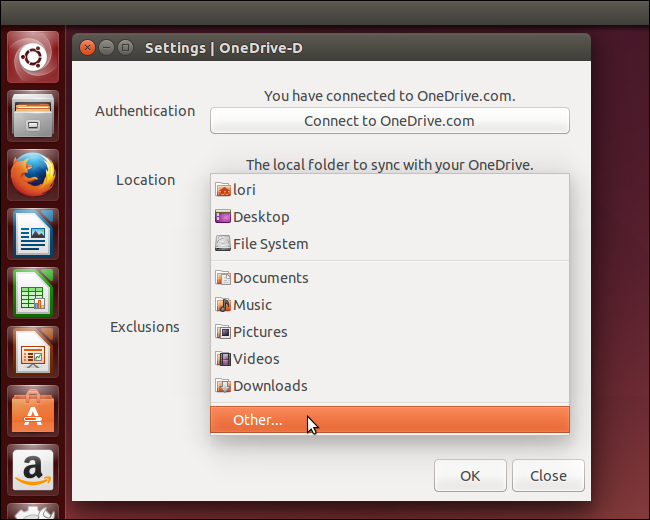Open the Ubuntu Dash launcher
650x520 pixels.
point(33,57)
